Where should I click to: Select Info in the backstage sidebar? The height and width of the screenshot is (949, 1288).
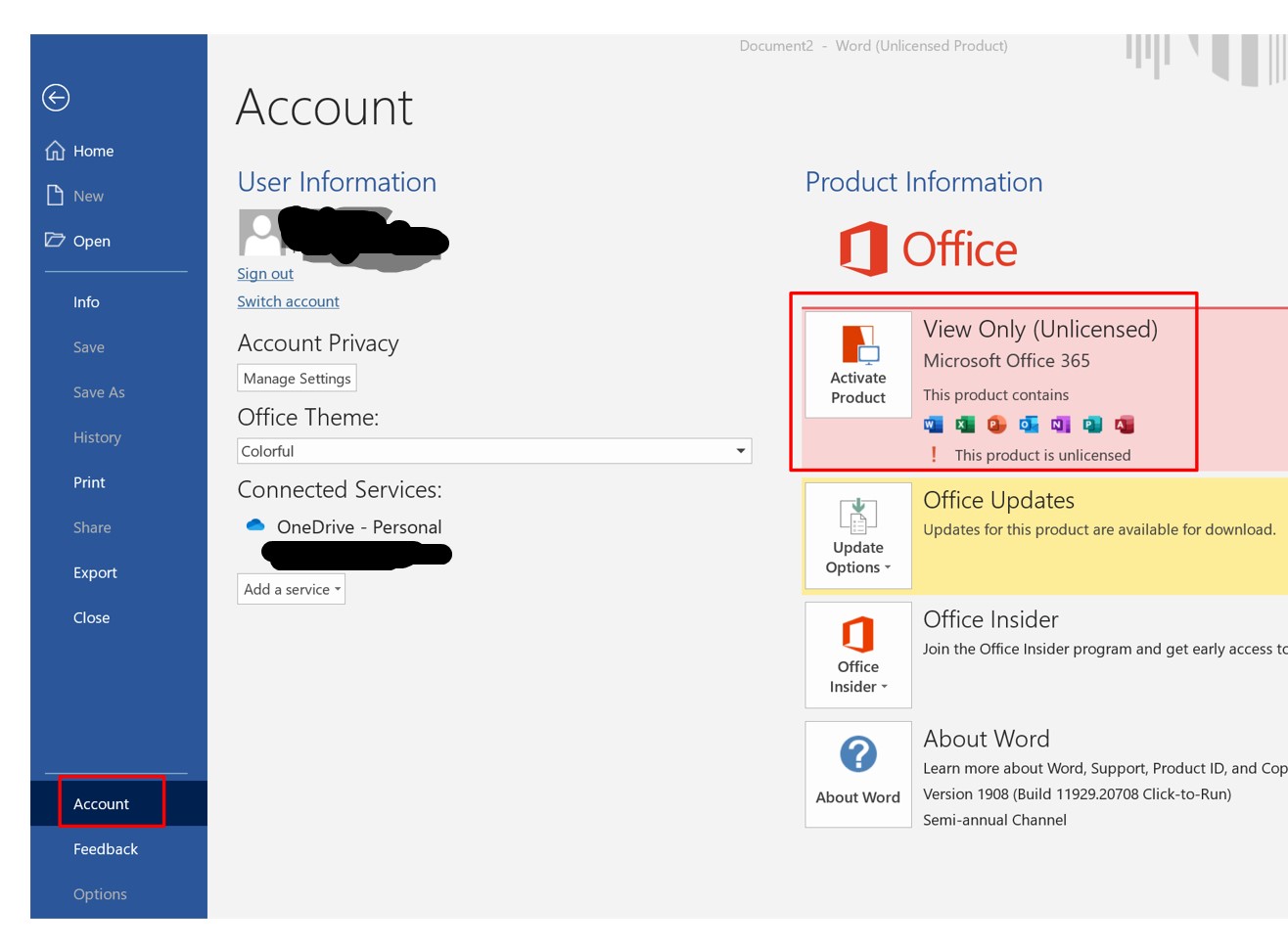[x=86, y=302]
